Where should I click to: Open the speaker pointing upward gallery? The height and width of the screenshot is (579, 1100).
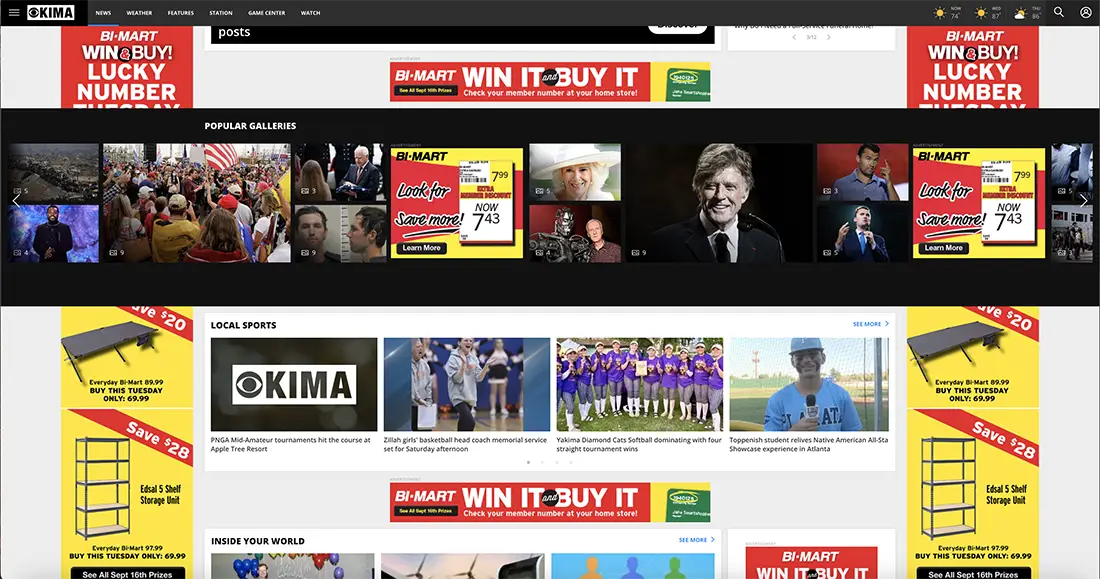862,172
